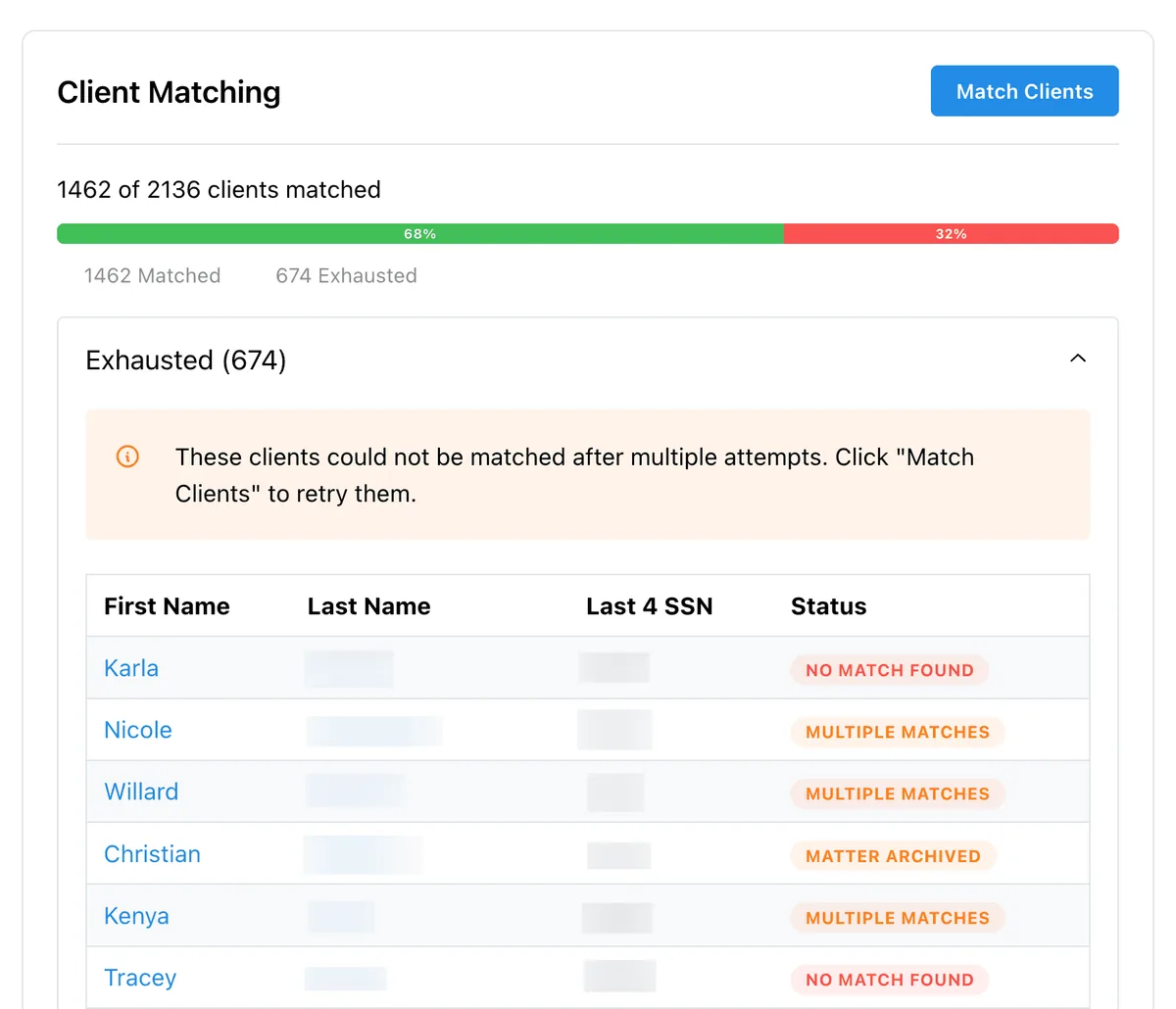Open Willard's client record

141,792
